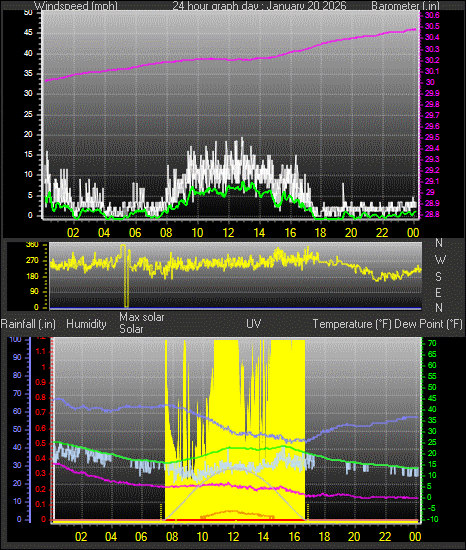Select hour 20 on the windspeed chart time axis
Screen dimensions: 466x550
351,232
